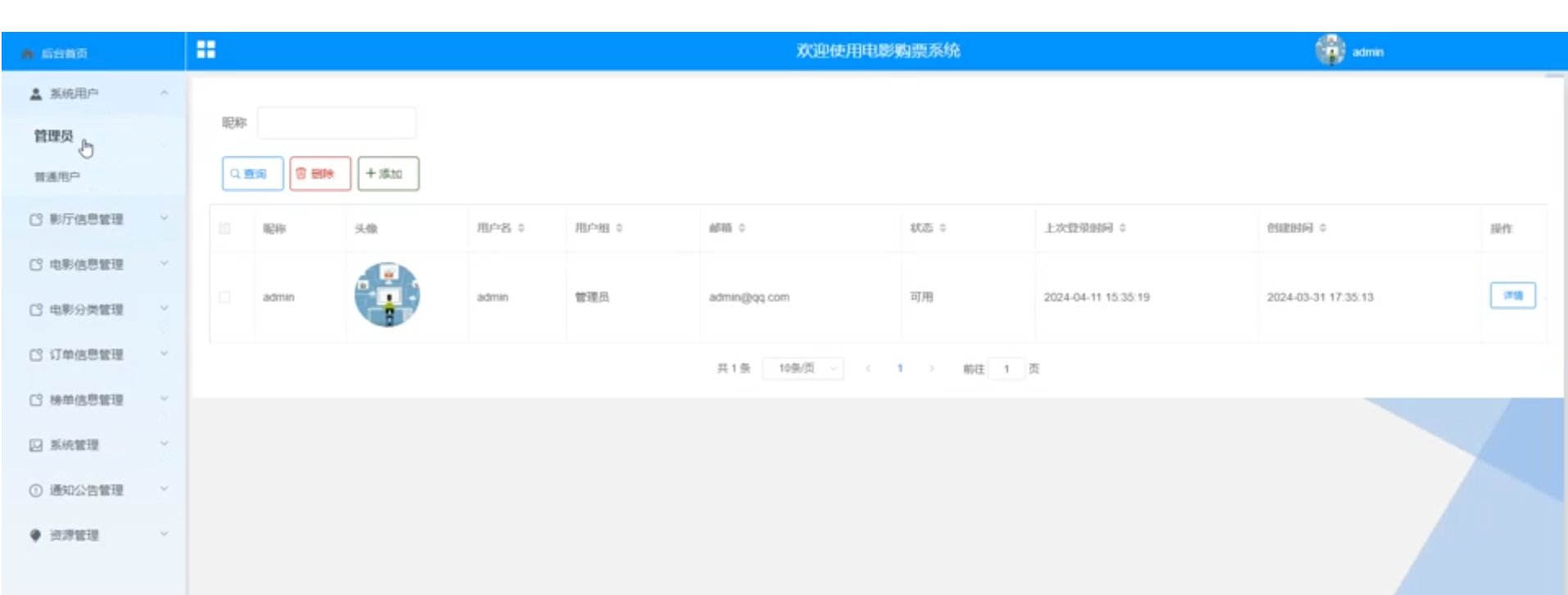Click the admin avatar thumbnail in table
The image size is (1568, 595).
(387, 295)
